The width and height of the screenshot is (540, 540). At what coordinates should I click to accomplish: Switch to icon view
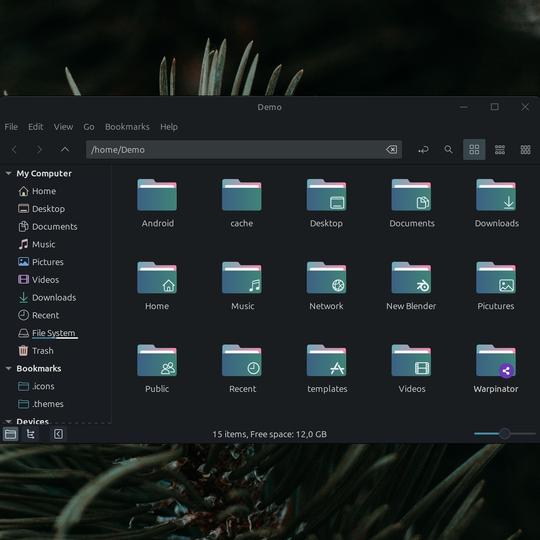(474, 149)
